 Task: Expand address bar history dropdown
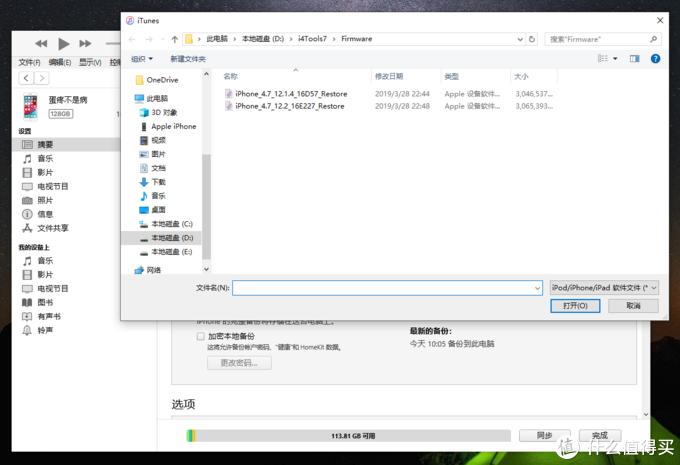coord(520,39)
